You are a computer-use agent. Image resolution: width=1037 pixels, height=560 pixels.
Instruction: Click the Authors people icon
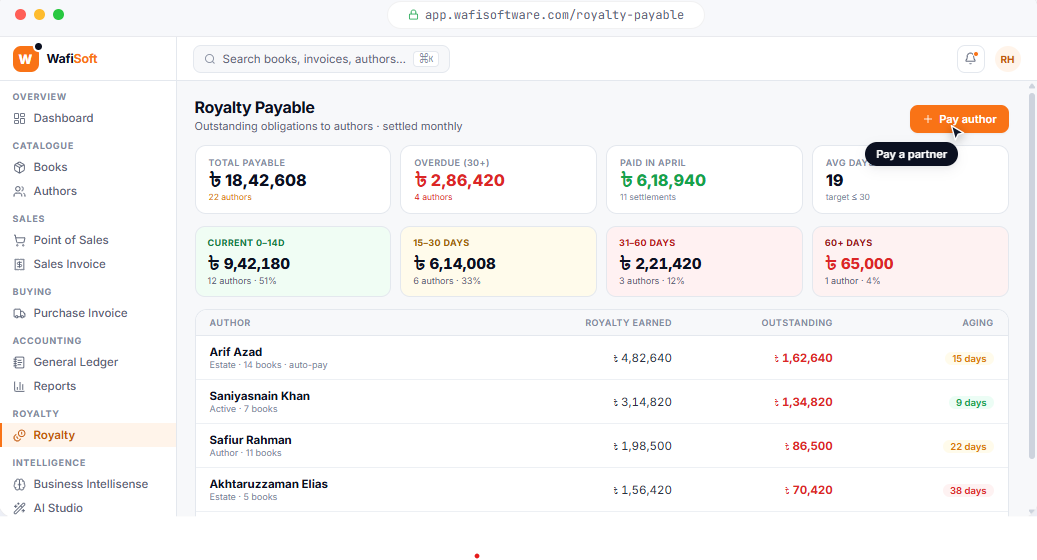pyautogui.click(x=19, y=191)
